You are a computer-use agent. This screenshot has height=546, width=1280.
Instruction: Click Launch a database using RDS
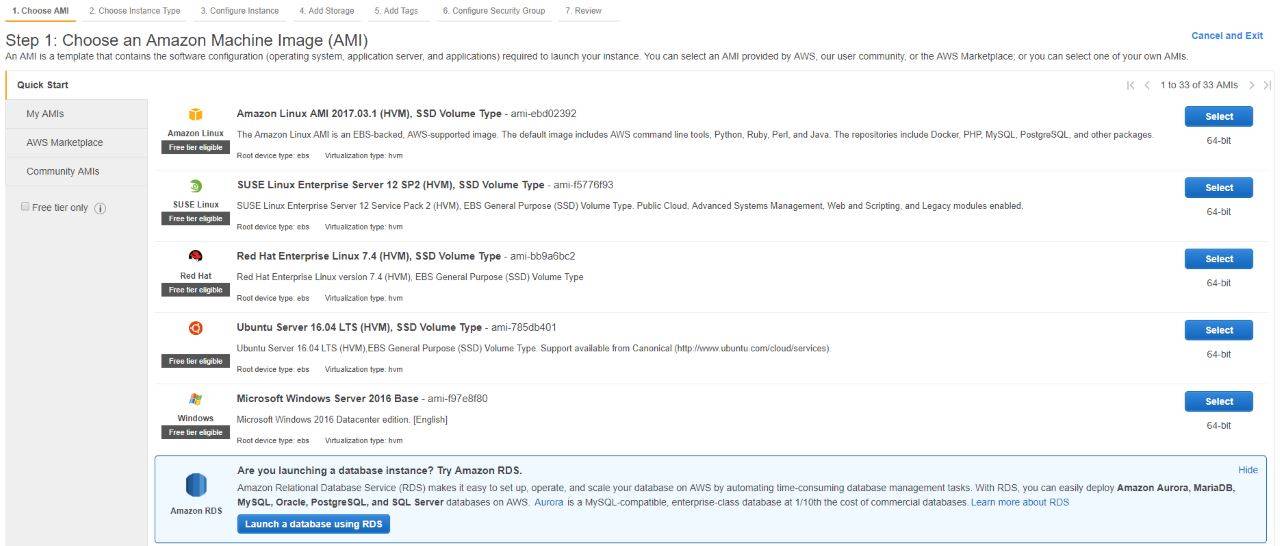[313, 524]
